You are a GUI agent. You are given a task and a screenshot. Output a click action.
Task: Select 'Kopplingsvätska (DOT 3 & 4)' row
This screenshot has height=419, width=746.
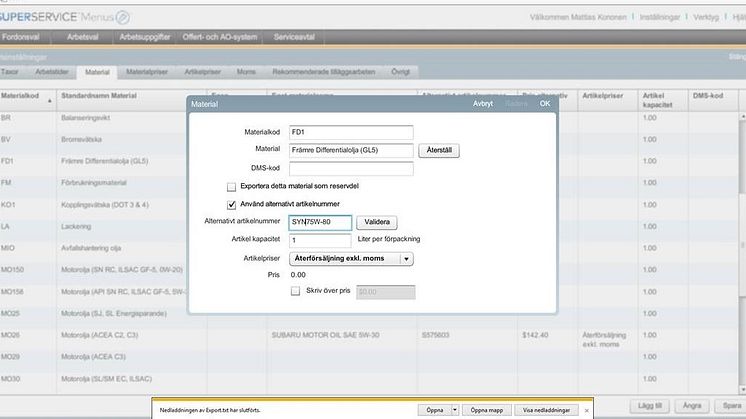pyautogui.click(x=105, y=205)
